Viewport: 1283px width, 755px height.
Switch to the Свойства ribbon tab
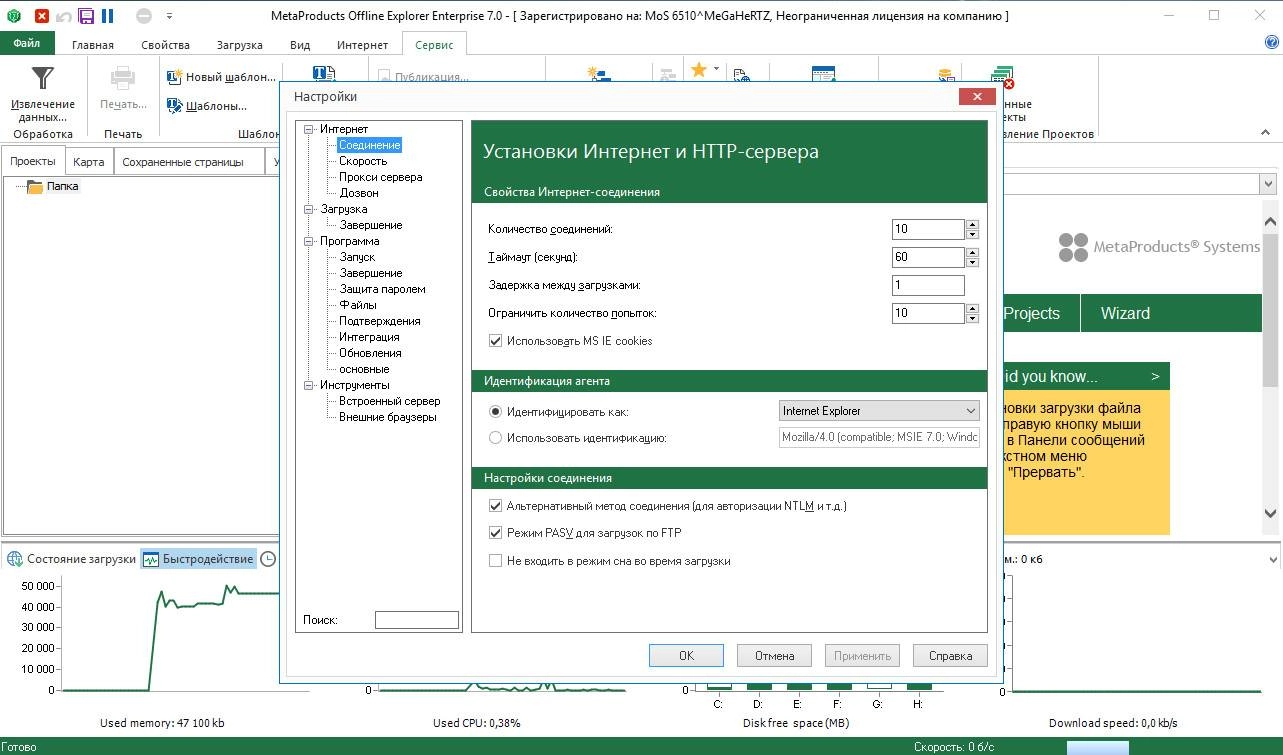(166, 45)
